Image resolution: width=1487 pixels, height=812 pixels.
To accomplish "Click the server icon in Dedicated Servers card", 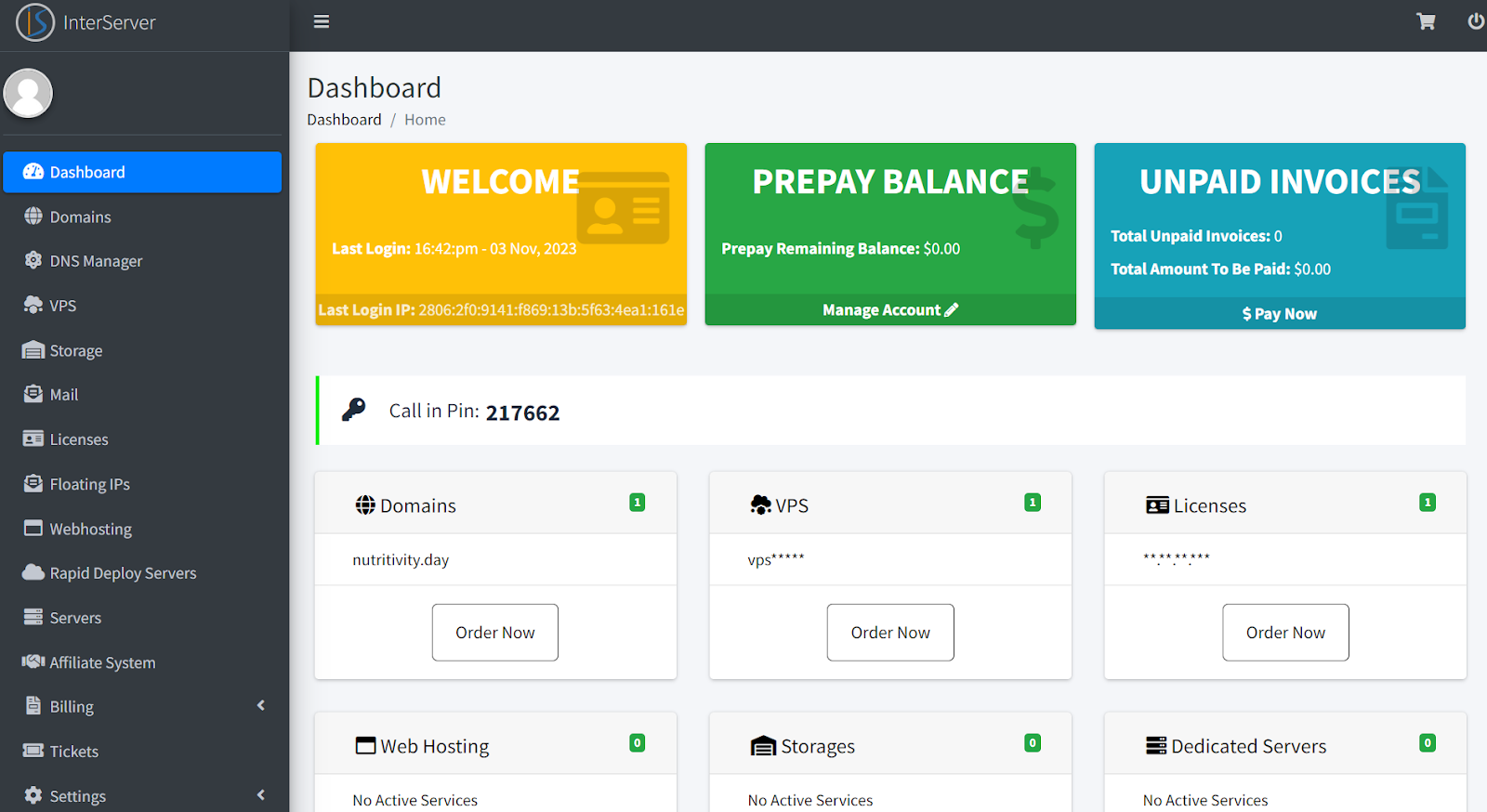I will pos(1156,746).
